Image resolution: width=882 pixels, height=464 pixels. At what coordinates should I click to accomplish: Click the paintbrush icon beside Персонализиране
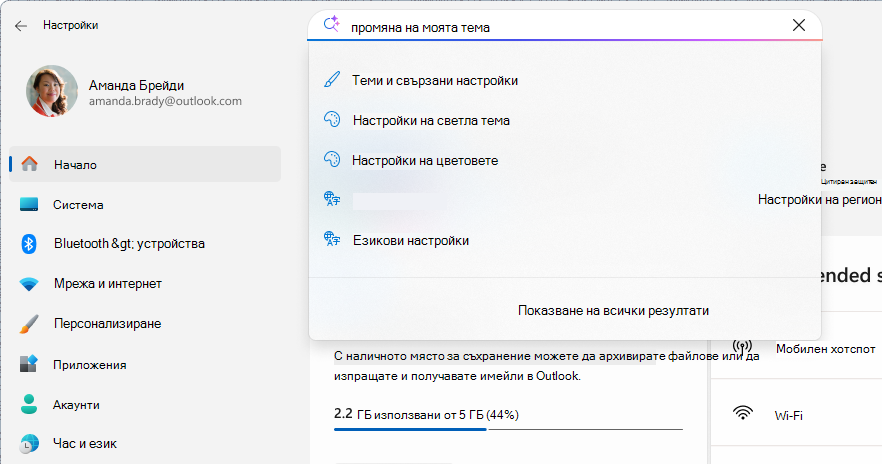coord(29,324)
